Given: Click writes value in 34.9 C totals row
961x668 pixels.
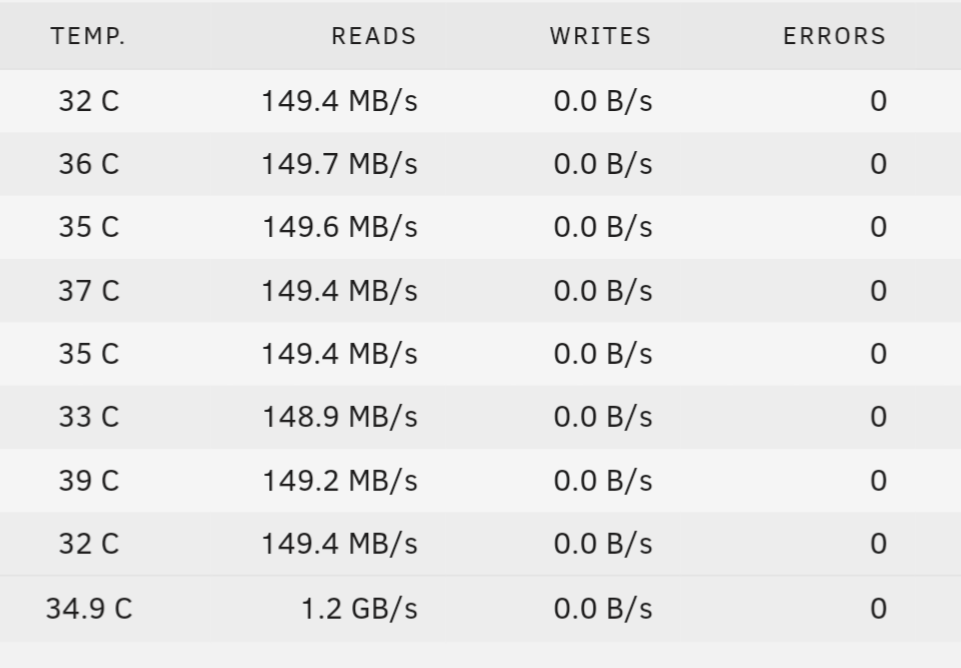Looking at the screenshot, I should tap(603, 609).
